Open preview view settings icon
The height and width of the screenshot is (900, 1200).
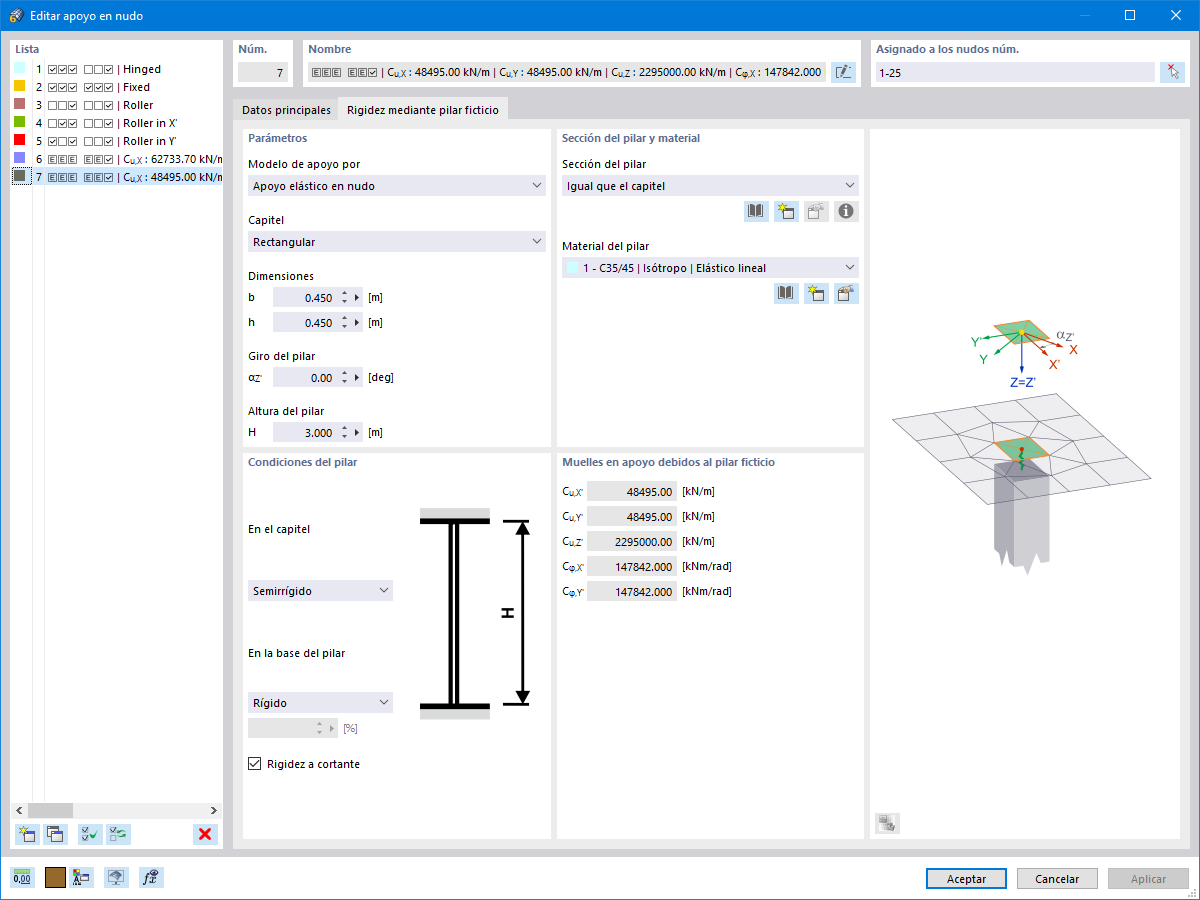[887, 823]
